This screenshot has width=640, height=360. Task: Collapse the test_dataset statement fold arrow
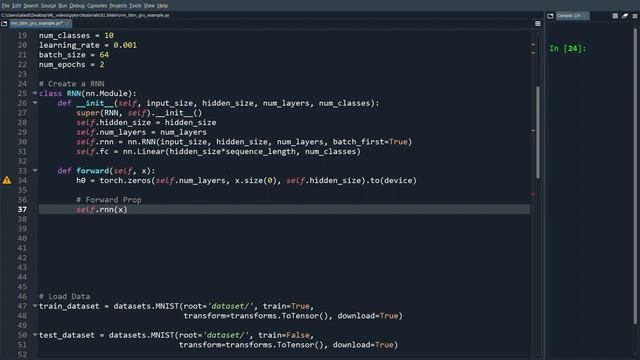(x=35, y=335)
